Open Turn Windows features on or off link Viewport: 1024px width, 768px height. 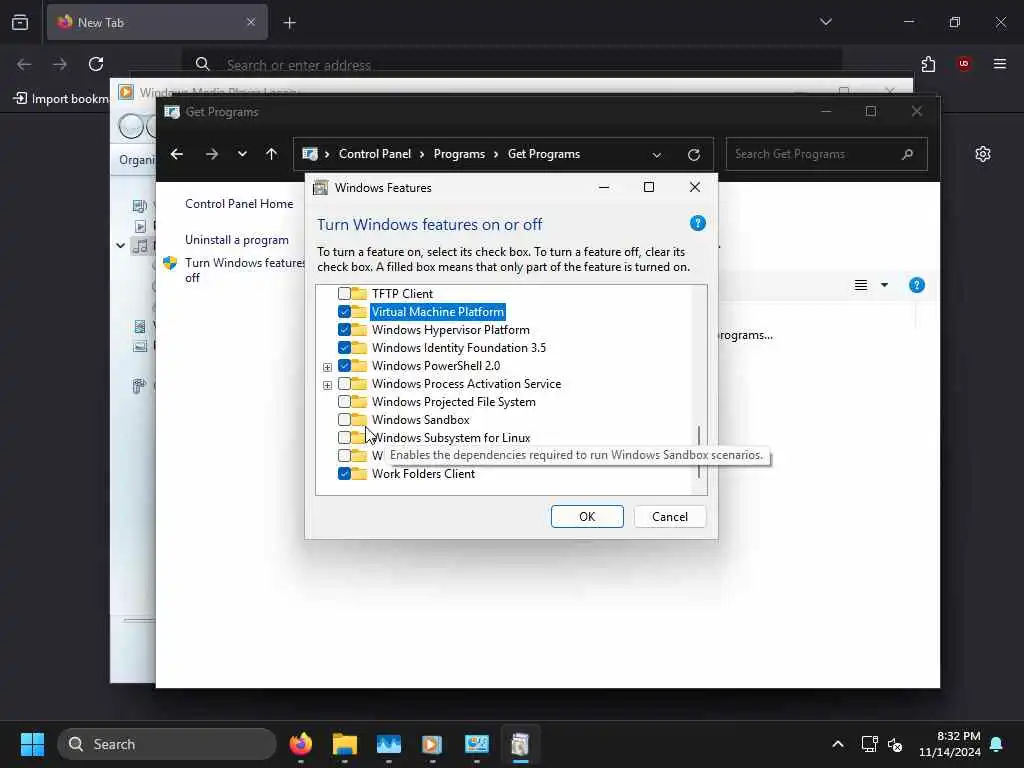click(x=244, y=270)
